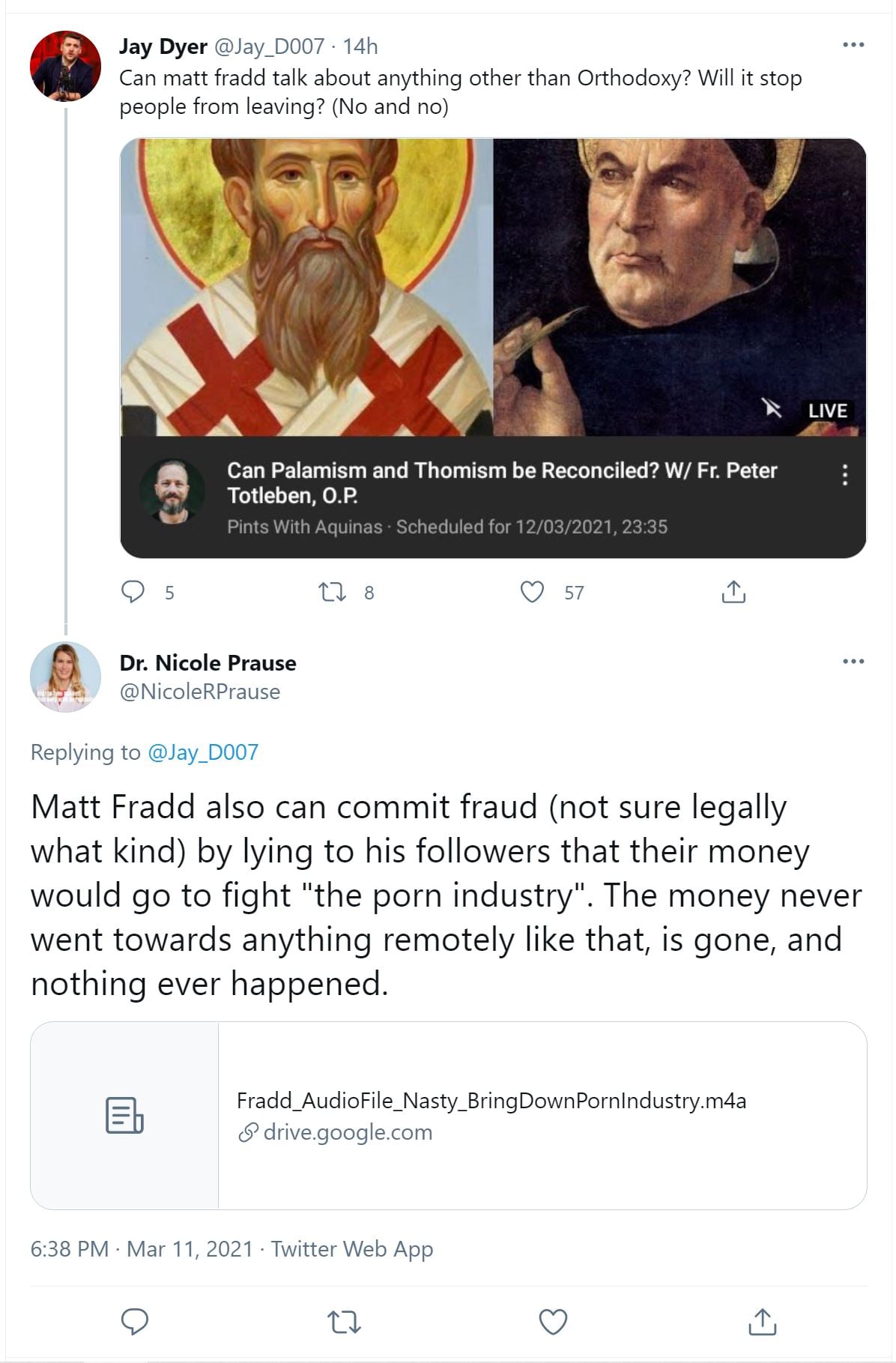The image size is (896, 1363).
Task: Retweet Dr. Nicole Prause's tweet
Action: pos(345,1322)
